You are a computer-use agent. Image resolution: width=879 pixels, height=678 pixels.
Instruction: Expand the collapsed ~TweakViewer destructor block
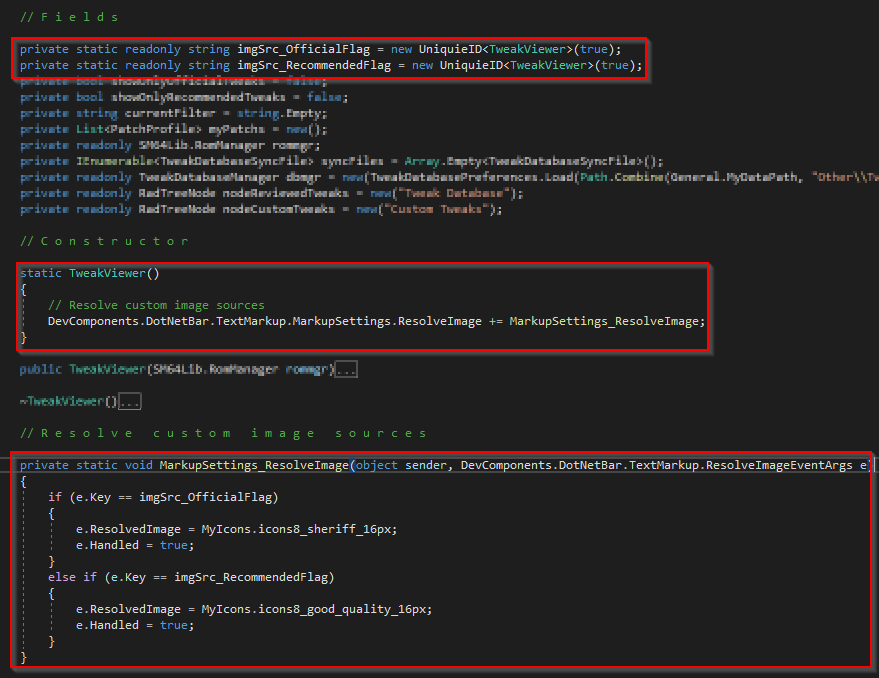click(129, 401)
